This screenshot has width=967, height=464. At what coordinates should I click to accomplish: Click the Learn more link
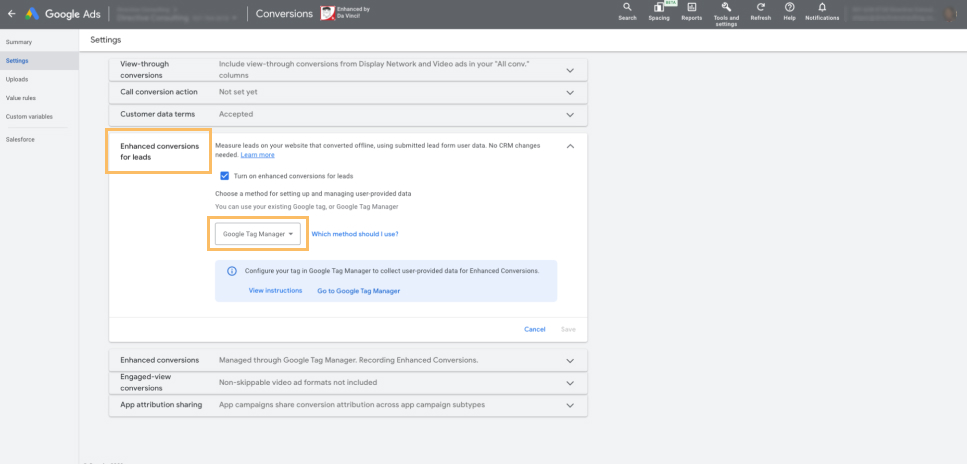pos(258,155)
